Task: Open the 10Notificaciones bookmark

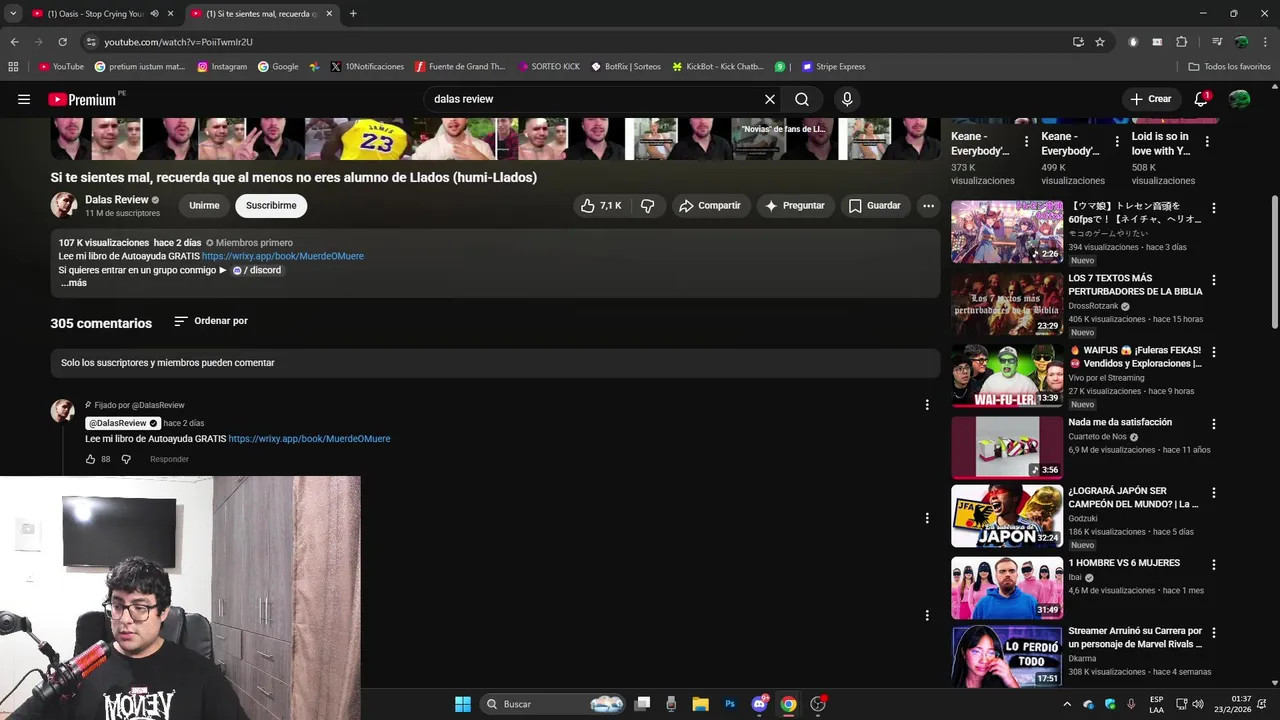Action: coord(367,67)
